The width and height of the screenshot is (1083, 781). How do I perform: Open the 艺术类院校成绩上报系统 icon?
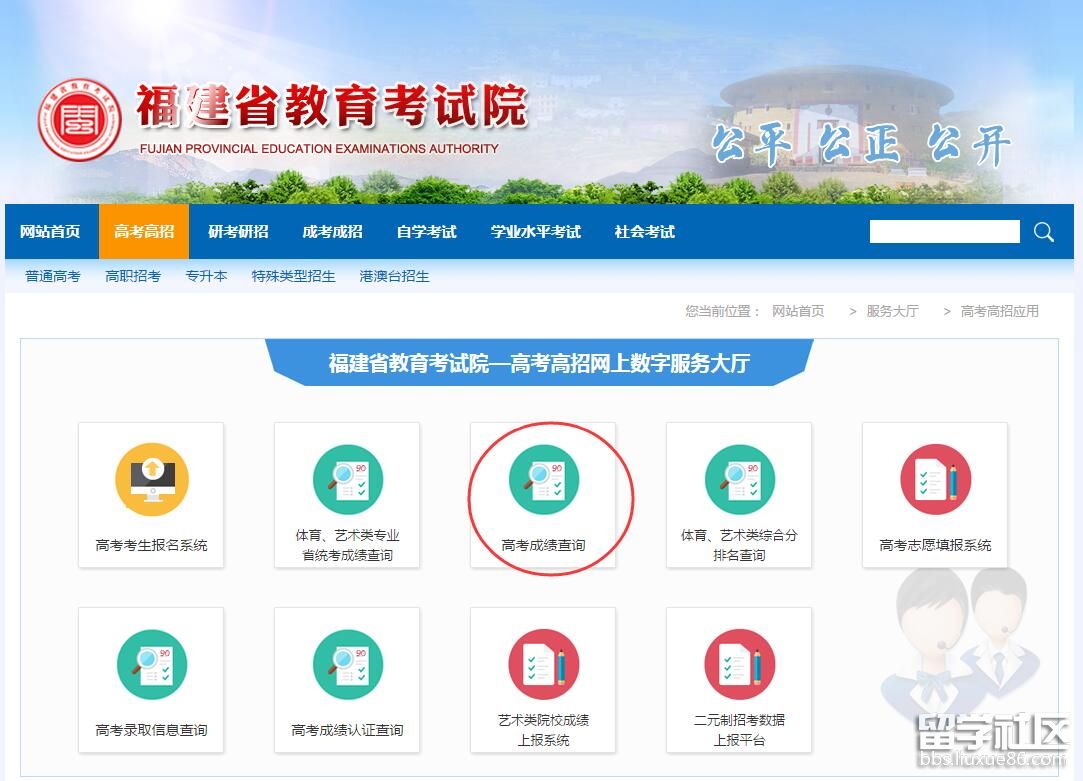click(x=543, y=666)
